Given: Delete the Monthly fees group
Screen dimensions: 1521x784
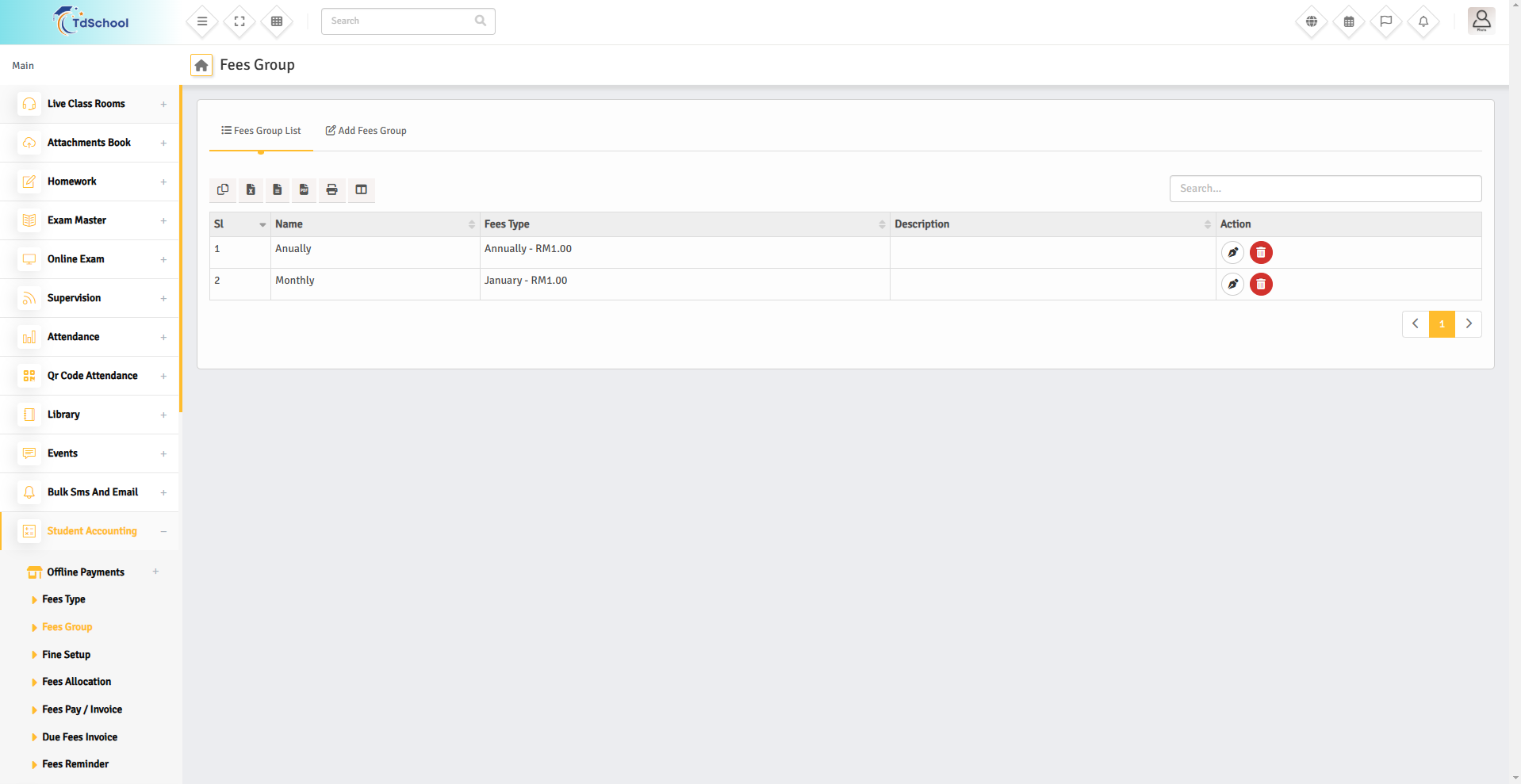Looking at the screenshot, I should 1260,285.
